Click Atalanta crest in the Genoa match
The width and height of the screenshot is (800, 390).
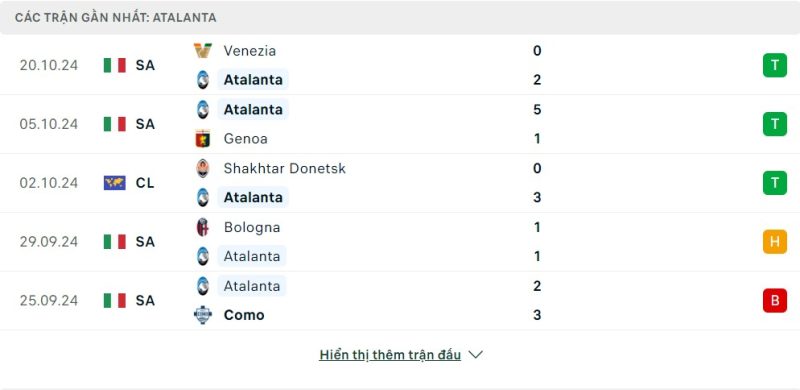(203, 109)
